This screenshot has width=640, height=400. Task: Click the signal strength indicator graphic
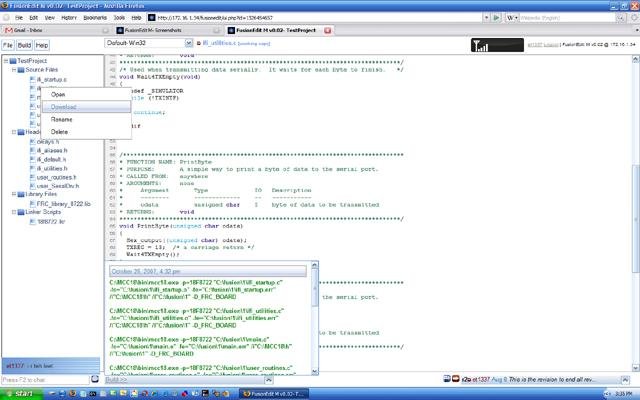tap(497, 45)
